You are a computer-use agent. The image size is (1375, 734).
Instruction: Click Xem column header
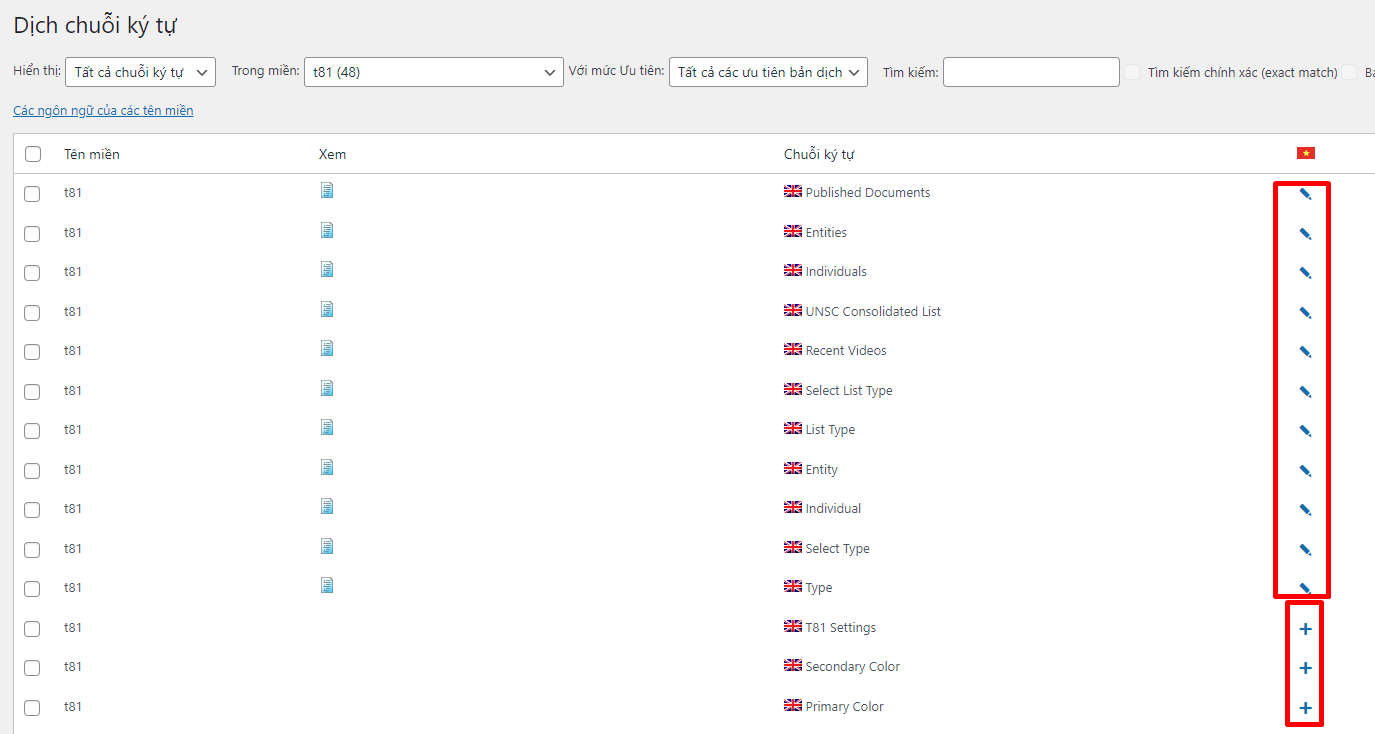332,154
